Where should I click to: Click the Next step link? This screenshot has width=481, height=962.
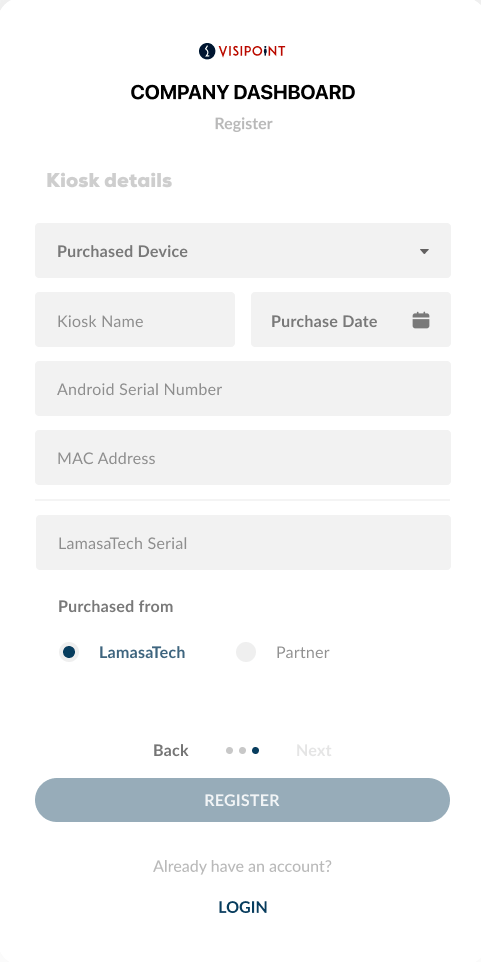(x=314, y=750)
